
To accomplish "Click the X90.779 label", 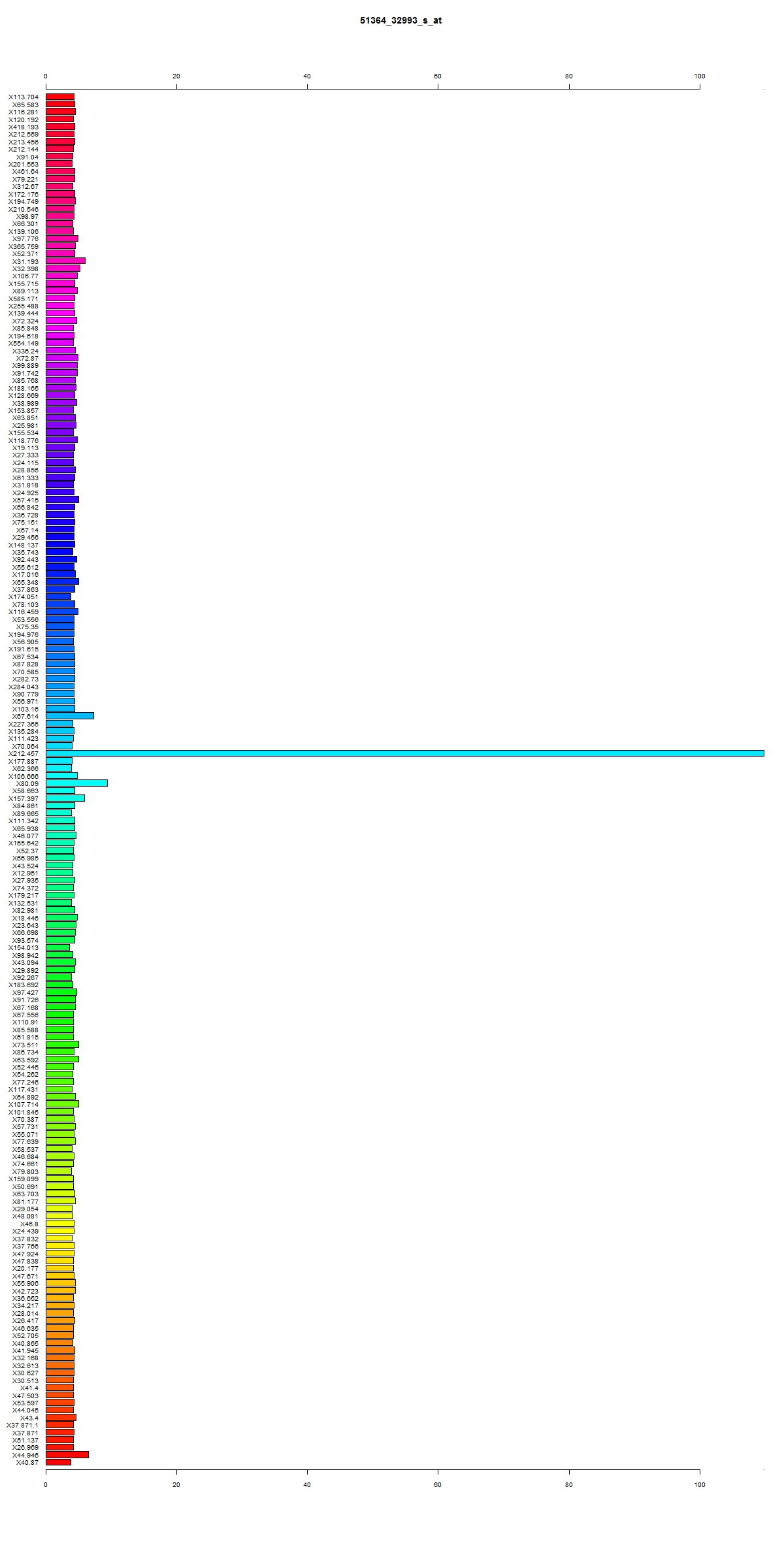I will [x=25, y=694].
